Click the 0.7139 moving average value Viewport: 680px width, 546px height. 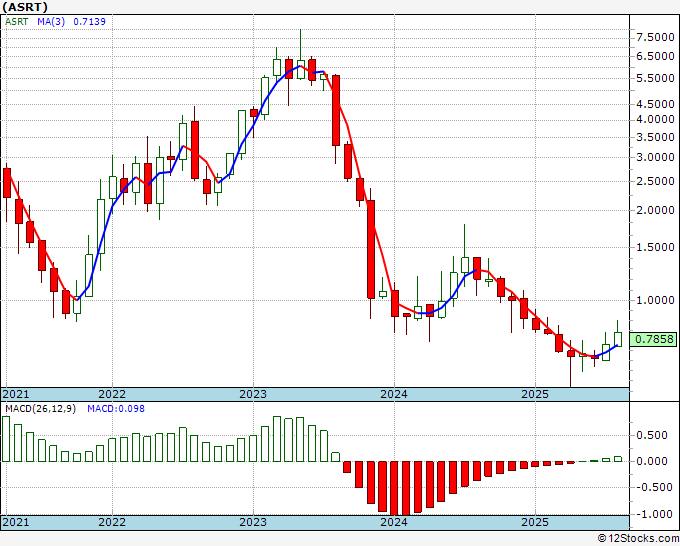pyautogui.click(x=89, y=21)
